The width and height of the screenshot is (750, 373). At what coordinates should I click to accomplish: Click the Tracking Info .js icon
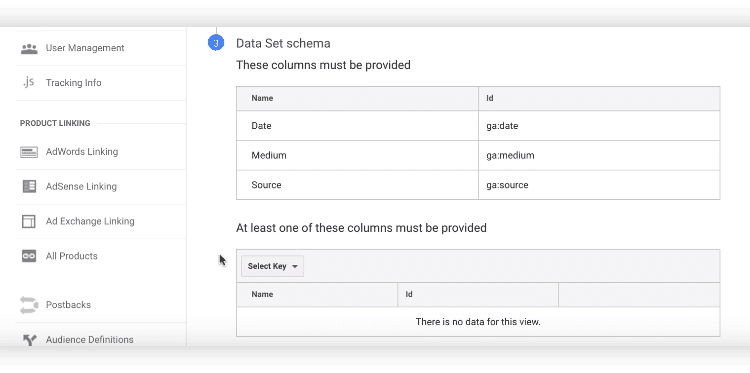29,82
